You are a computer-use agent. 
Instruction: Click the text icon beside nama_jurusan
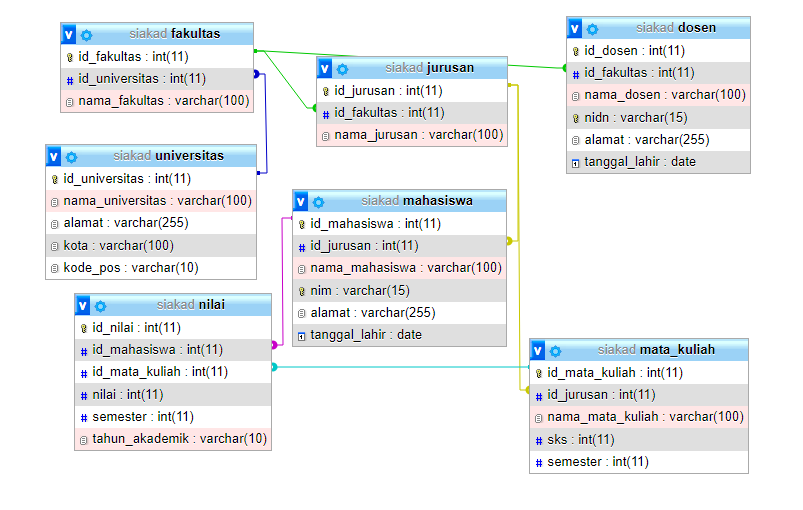coord(326,137)
